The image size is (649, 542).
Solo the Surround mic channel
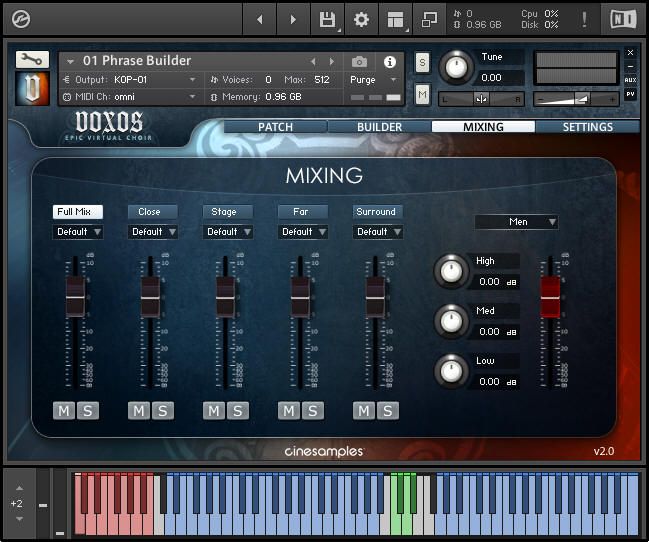pos(387,411)
